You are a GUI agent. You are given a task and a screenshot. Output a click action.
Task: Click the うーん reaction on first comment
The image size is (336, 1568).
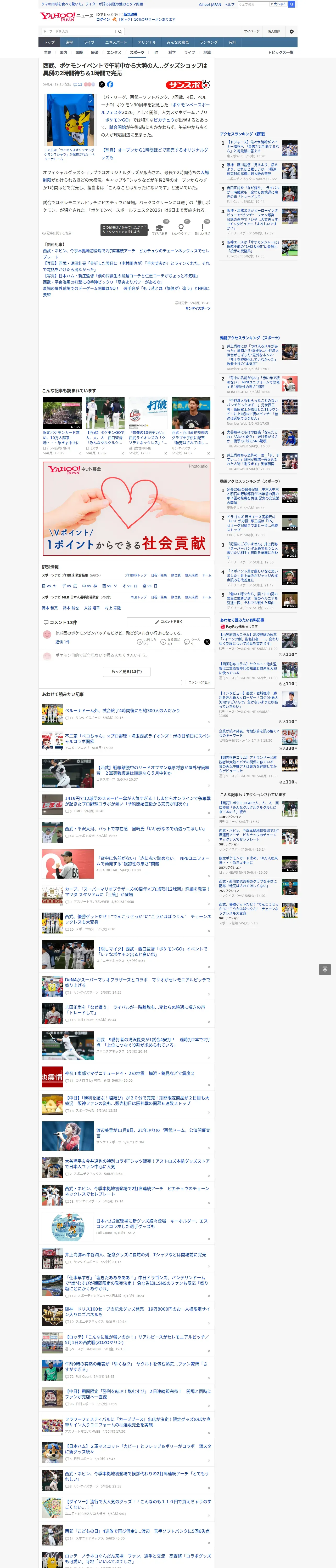(x=193, y=642)
